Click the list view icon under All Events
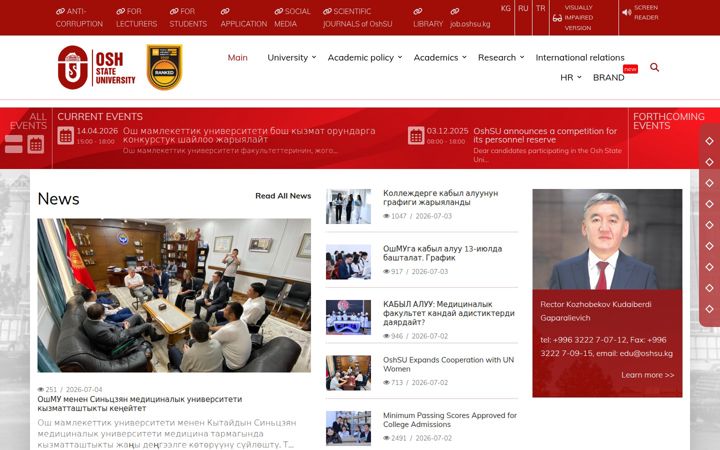Viewport: 720px width, 450px height. click(14, 144)
